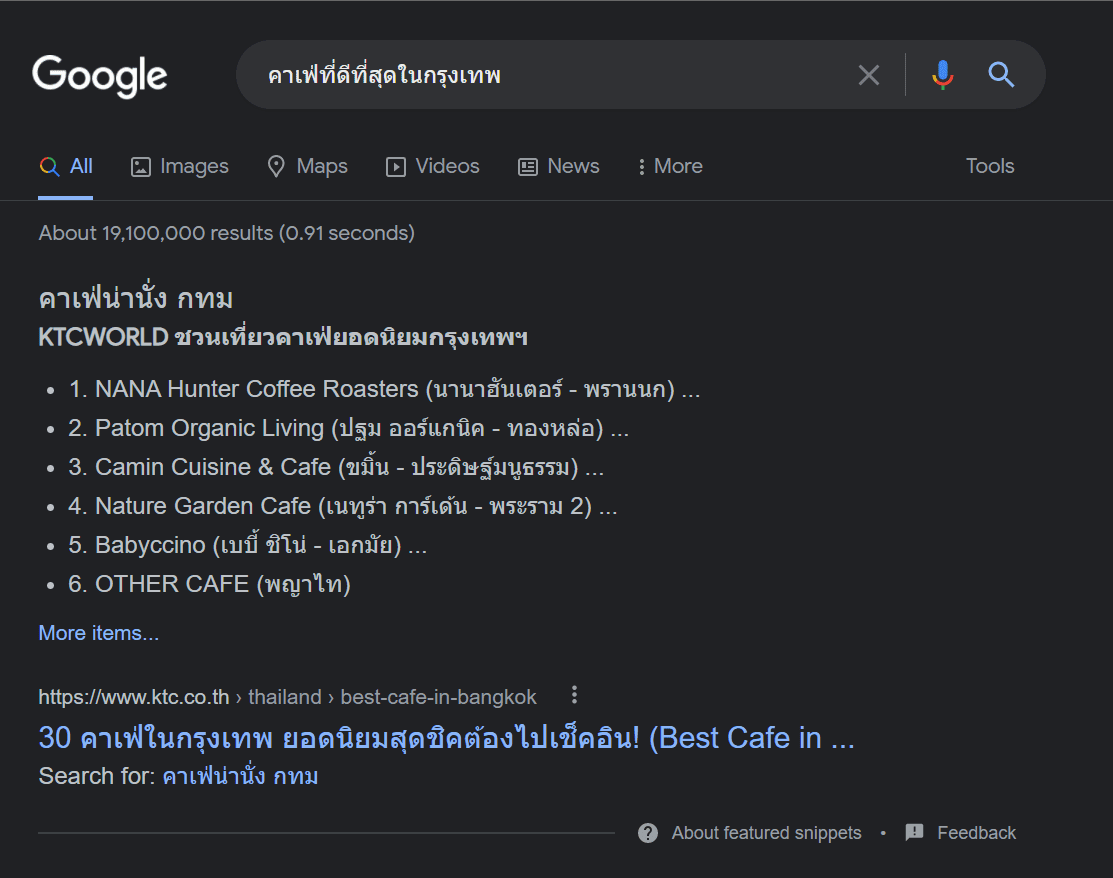
Task: Open the 30 คาเฟ่ในกรุงเทพ result title
Action: coord(446,738)
